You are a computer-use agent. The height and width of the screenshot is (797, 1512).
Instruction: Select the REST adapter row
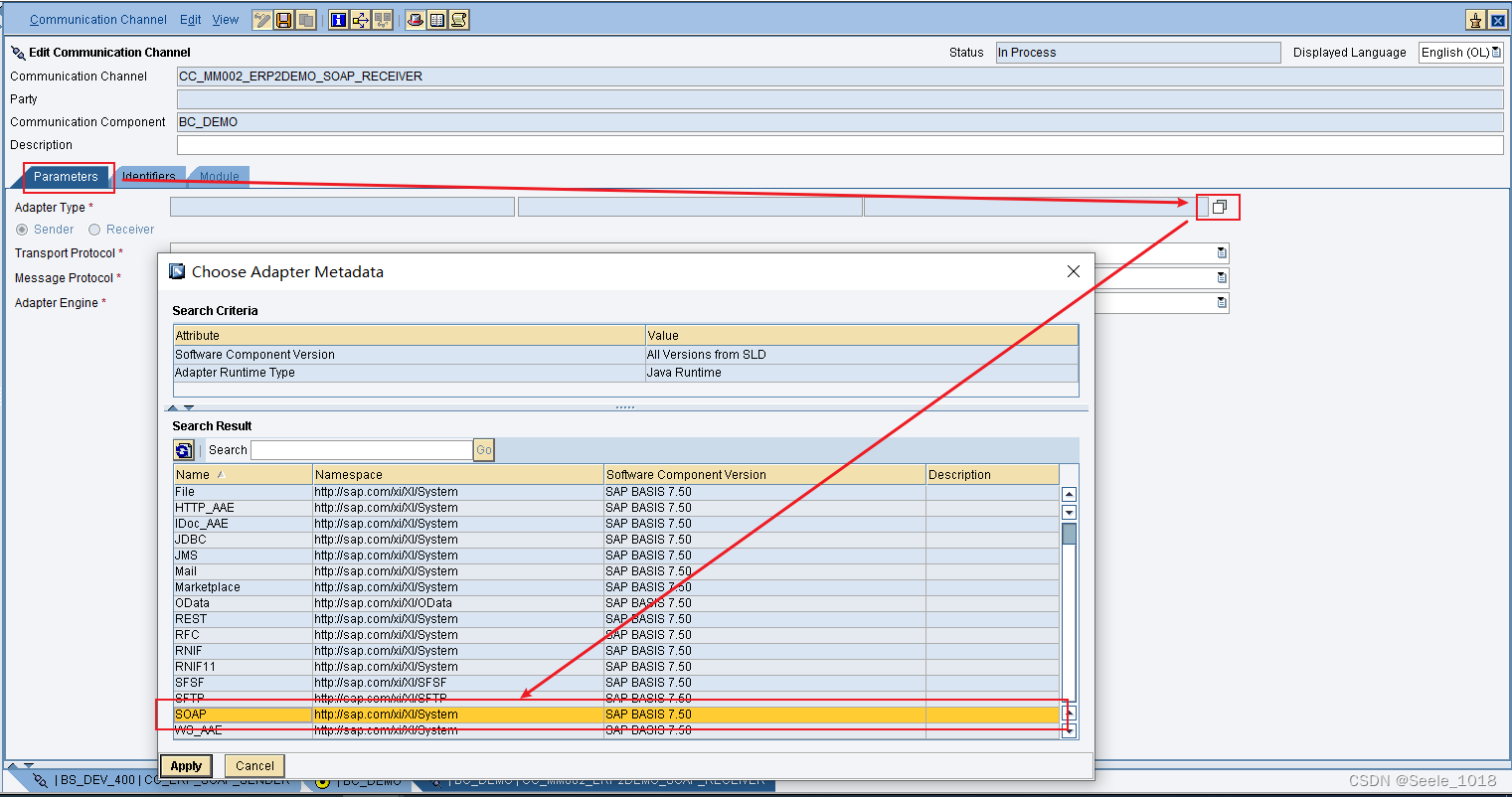coord(616,619)
